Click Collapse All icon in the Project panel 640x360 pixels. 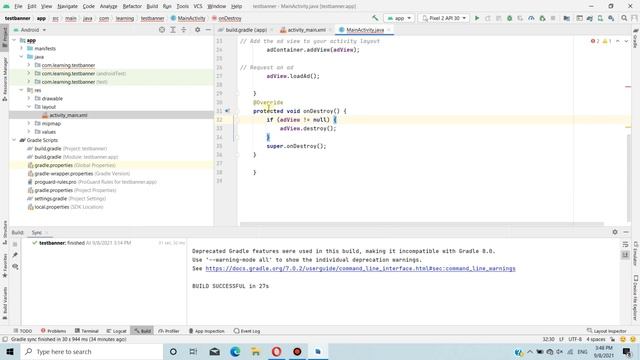click(x=184, y=30)
